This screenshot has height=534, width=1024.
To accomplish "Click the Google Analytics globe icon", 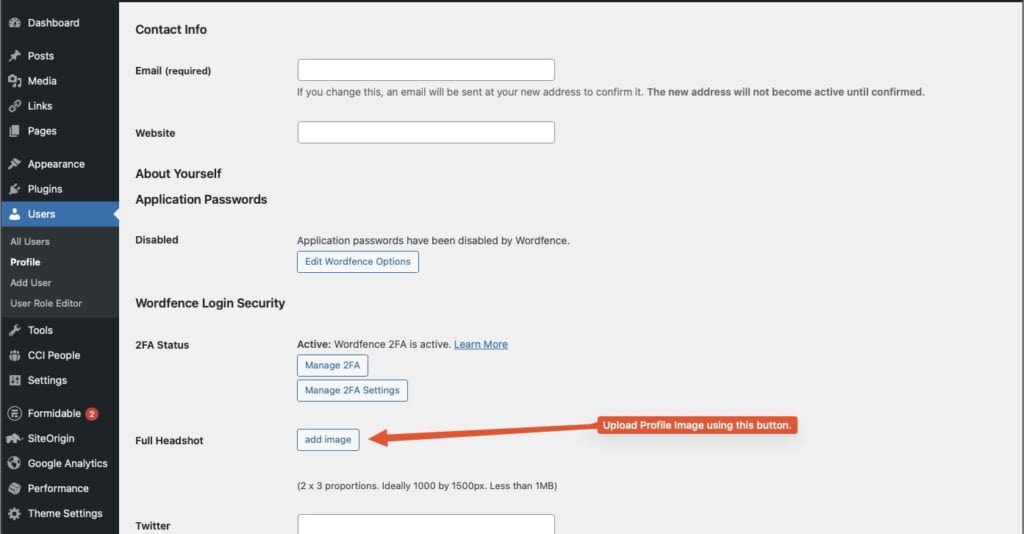I will [14, 463].
